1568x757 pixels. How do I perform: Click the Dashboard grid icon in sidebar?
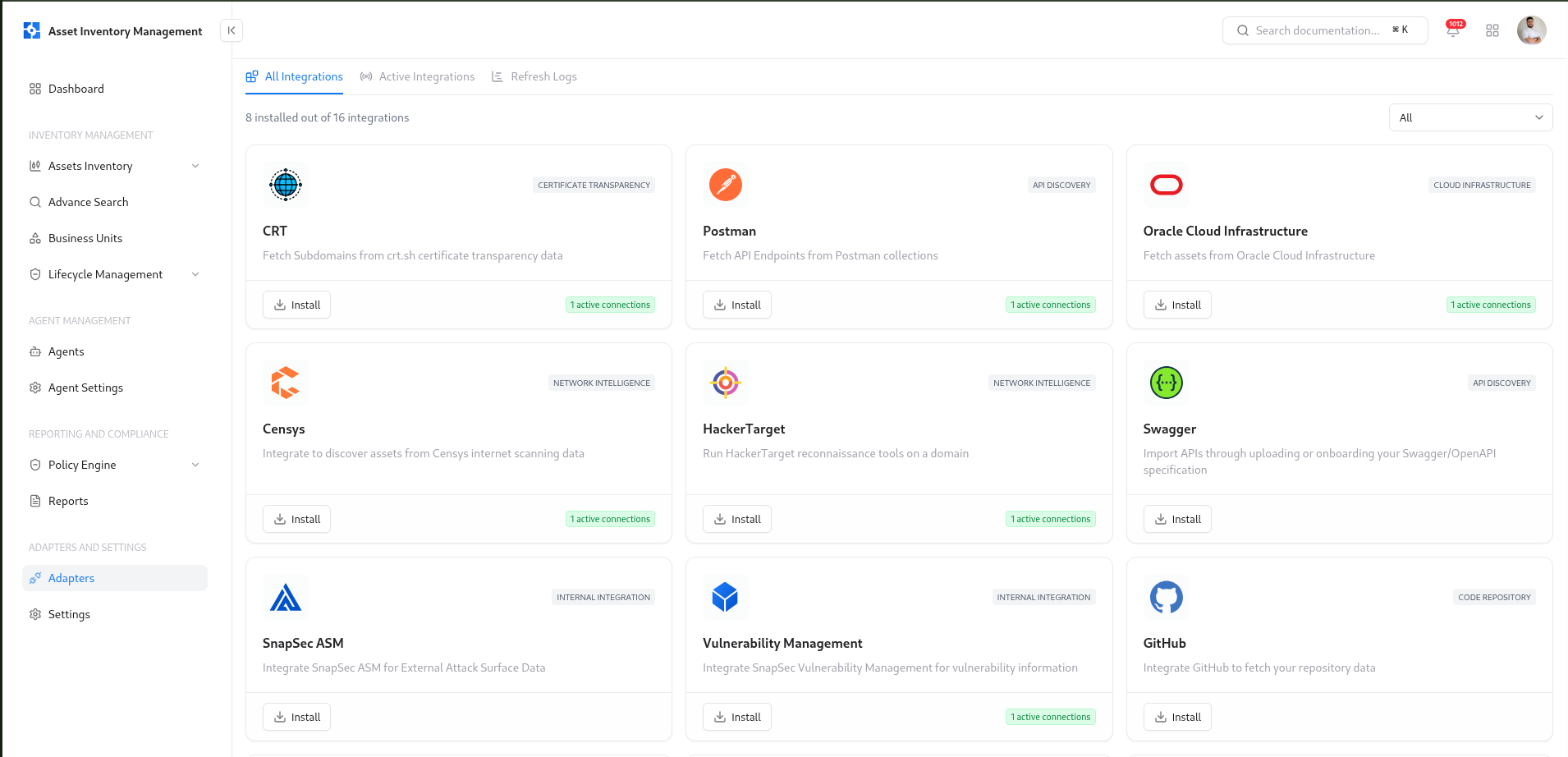(x=35, y=89)
